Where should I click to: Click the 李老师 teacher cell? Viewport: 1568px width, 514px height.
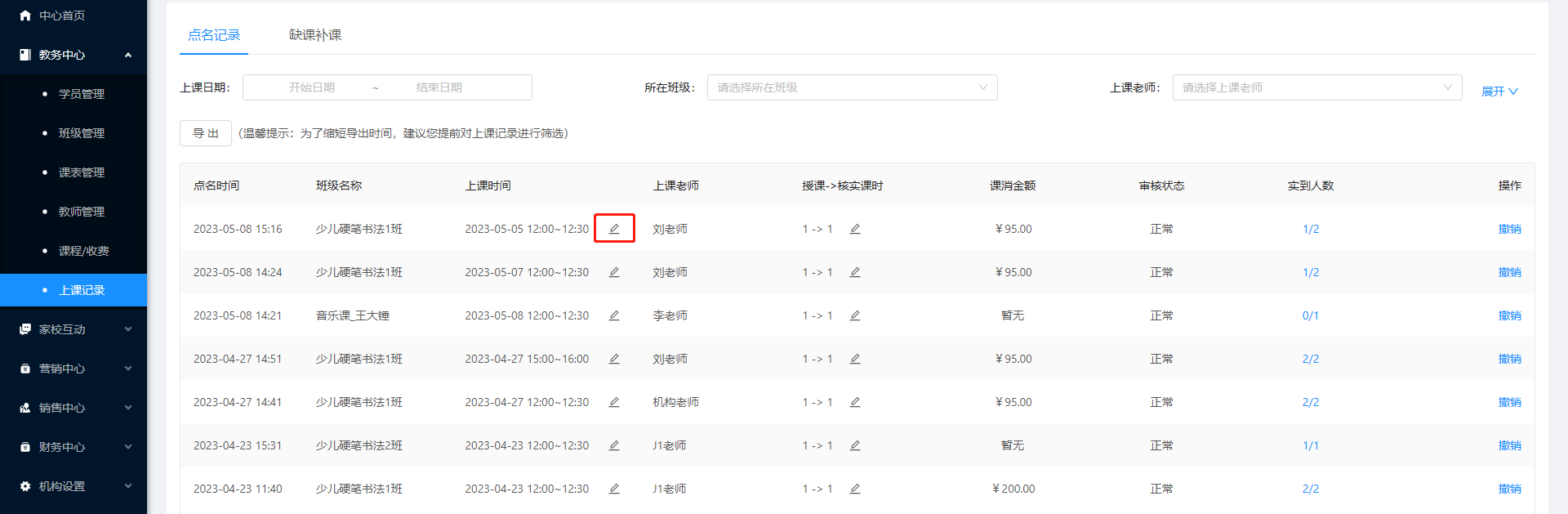click(x=670, y=315)
